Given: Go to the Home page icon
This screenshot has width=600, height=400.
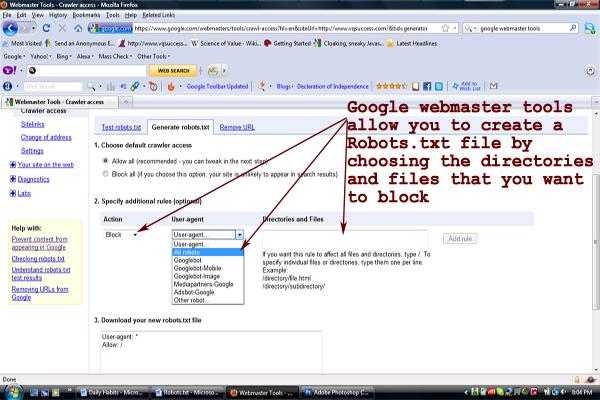Looking at the screenshot, I should point(78,28).
